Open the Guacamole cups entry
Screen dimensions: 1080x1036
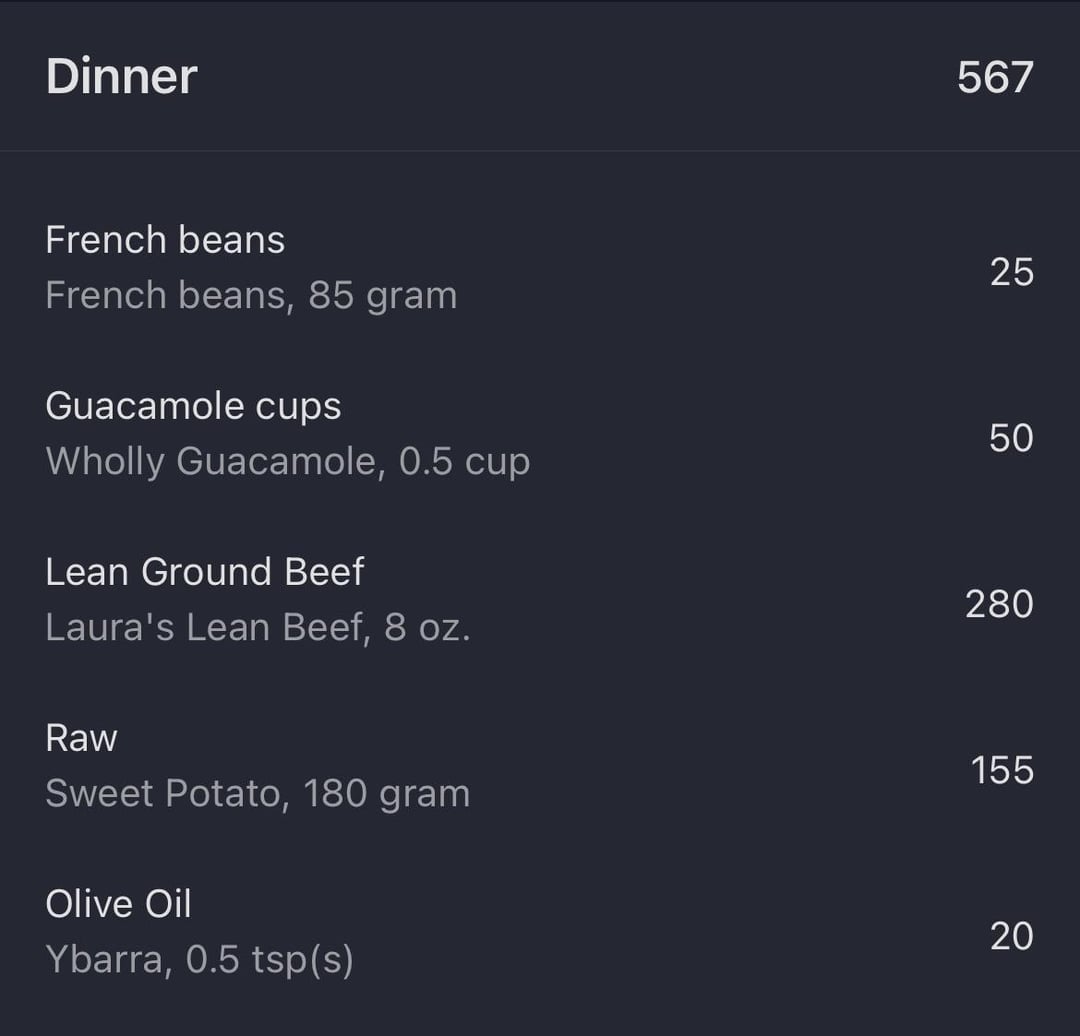[193, 406]
